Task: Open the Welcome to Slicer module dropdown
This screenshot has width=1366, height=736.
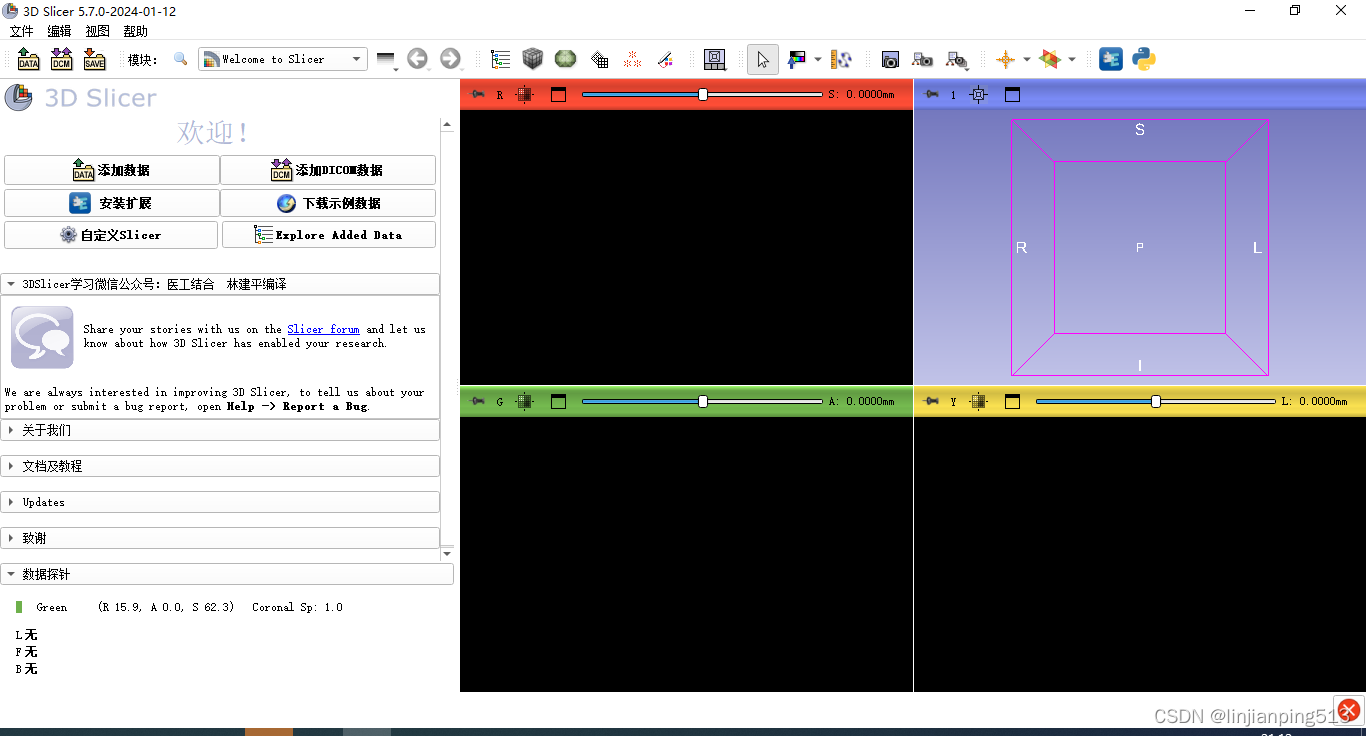Action: coord(282,59)
